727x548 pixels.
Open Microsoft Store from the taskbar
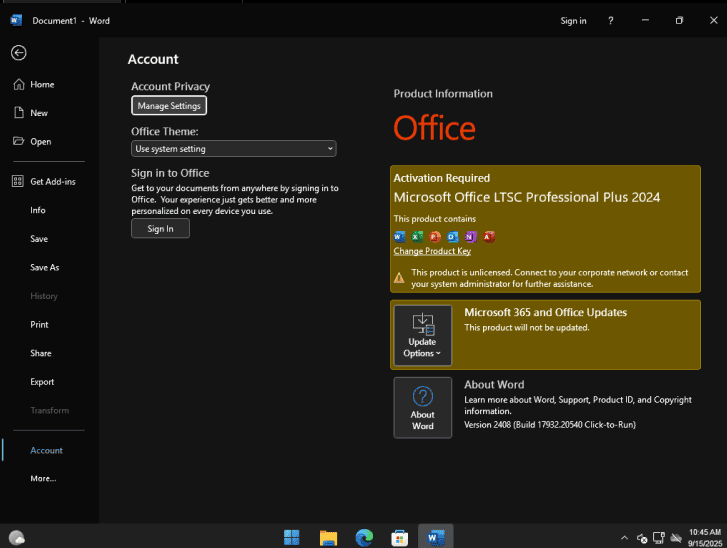(400, 537)
